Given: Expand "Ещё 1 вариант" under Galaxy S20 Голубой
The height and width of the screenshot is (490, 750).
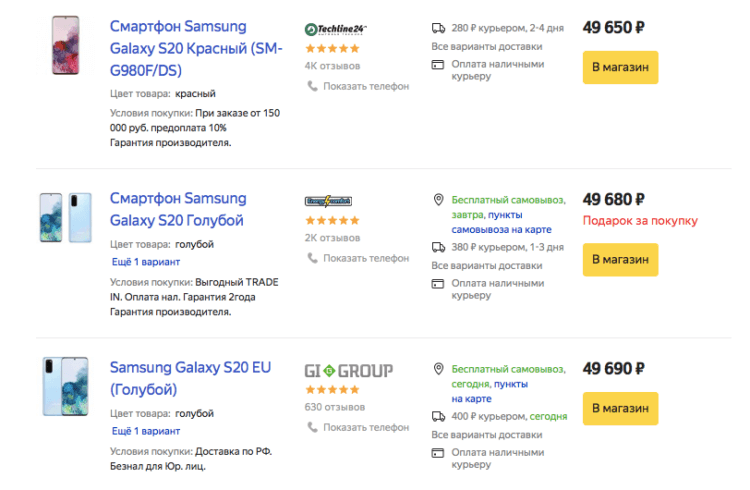Looking at the screenshot, I should pos(146,262).
